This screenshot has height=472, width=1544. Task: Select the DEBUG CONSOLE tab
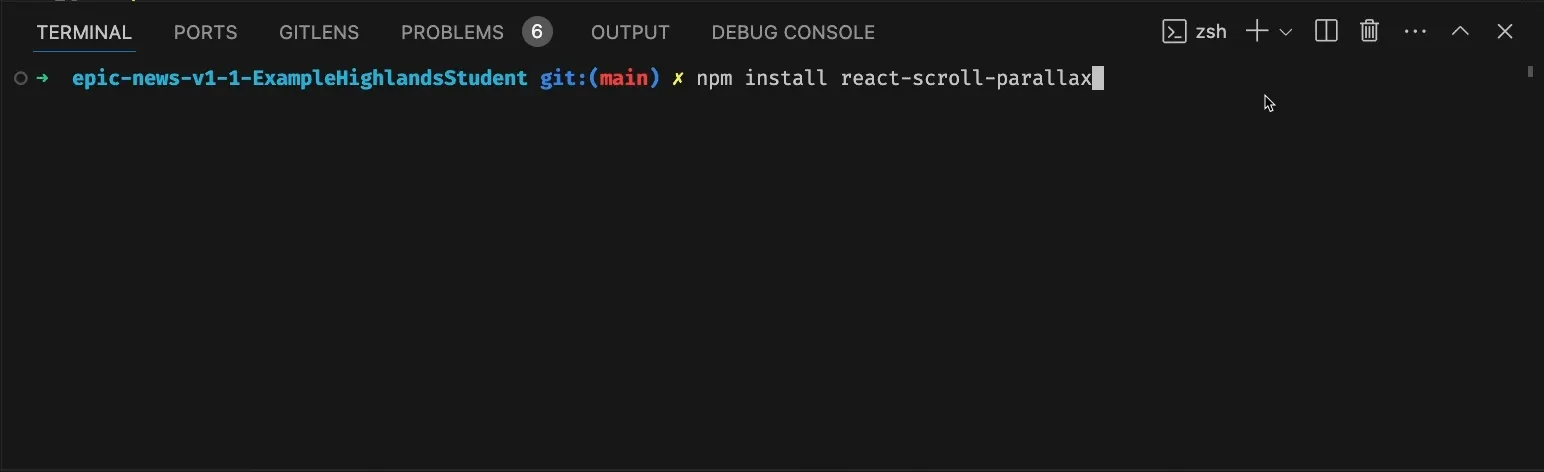pyautogui.click(x=793, y=33)
